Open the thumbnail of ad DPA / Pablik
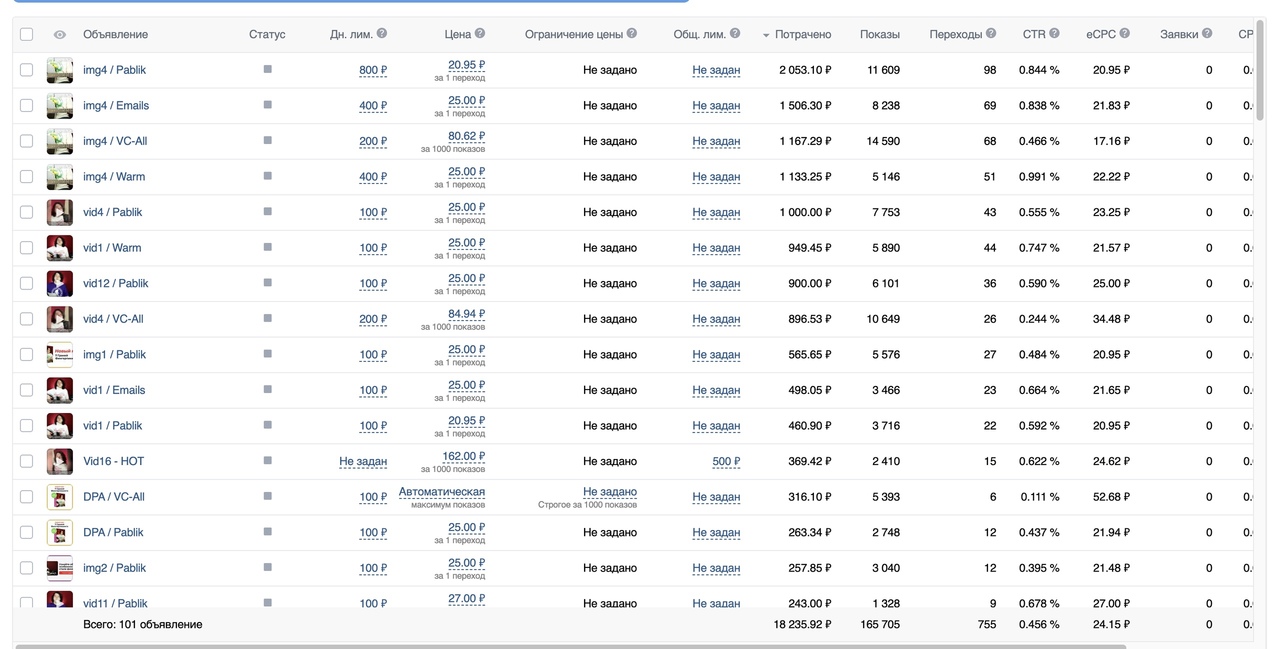This screenshot has width=1280, height=649. 60,532
